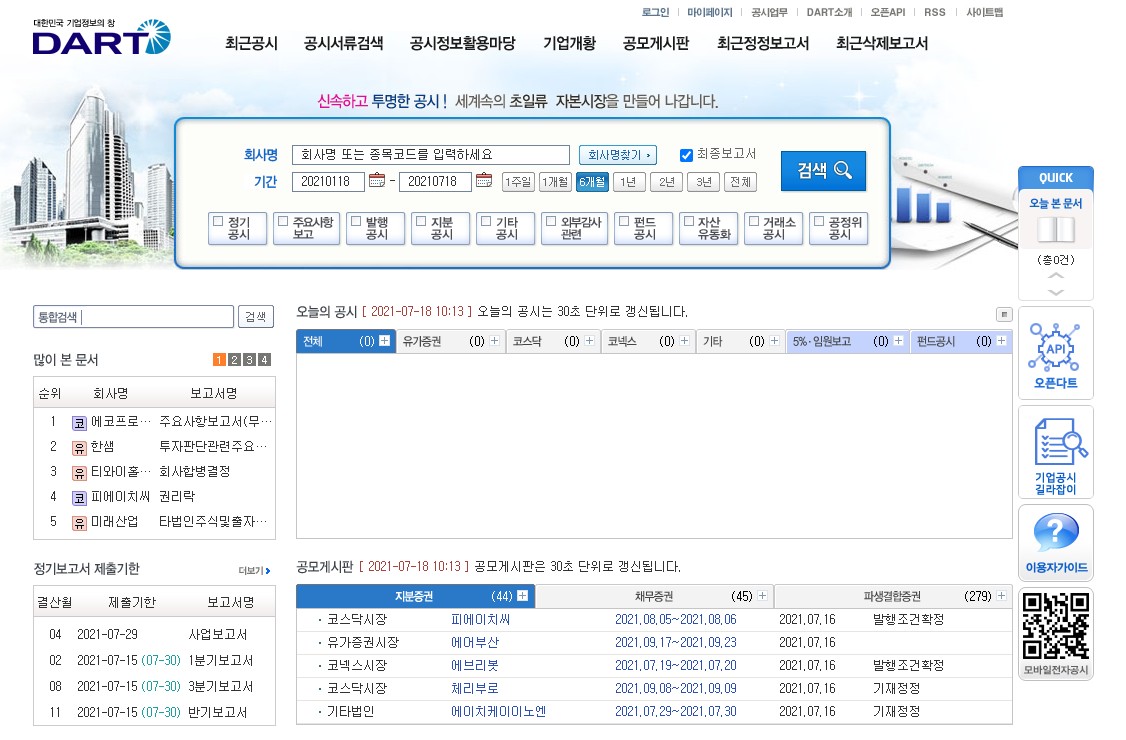Open 에어부산 offering link
The image size is (1126, 740).
(x=475, y=642)
